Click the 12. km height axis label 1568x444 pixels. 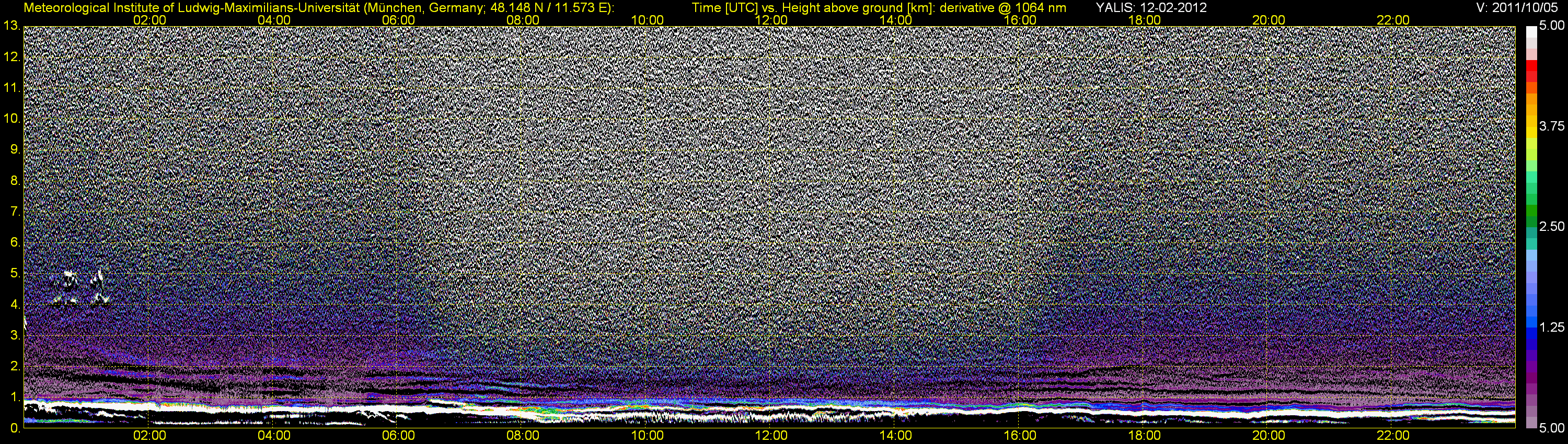click(12, 57)
